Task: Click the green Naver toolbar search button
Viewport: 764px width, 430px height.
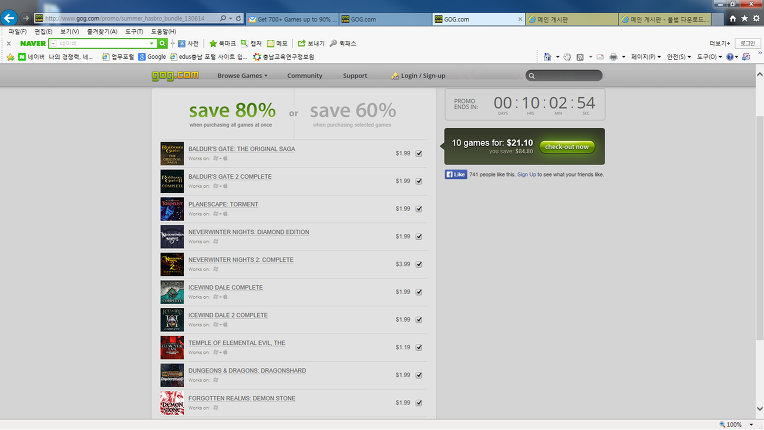Action: [x=162, y=43]
